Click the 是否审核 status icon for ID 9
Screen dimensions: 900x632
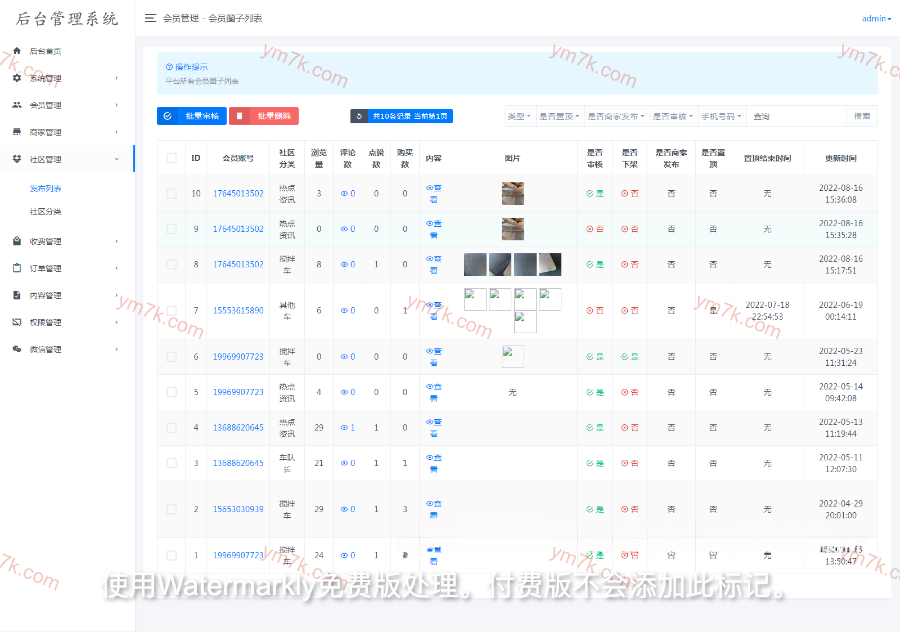[590, 229]
